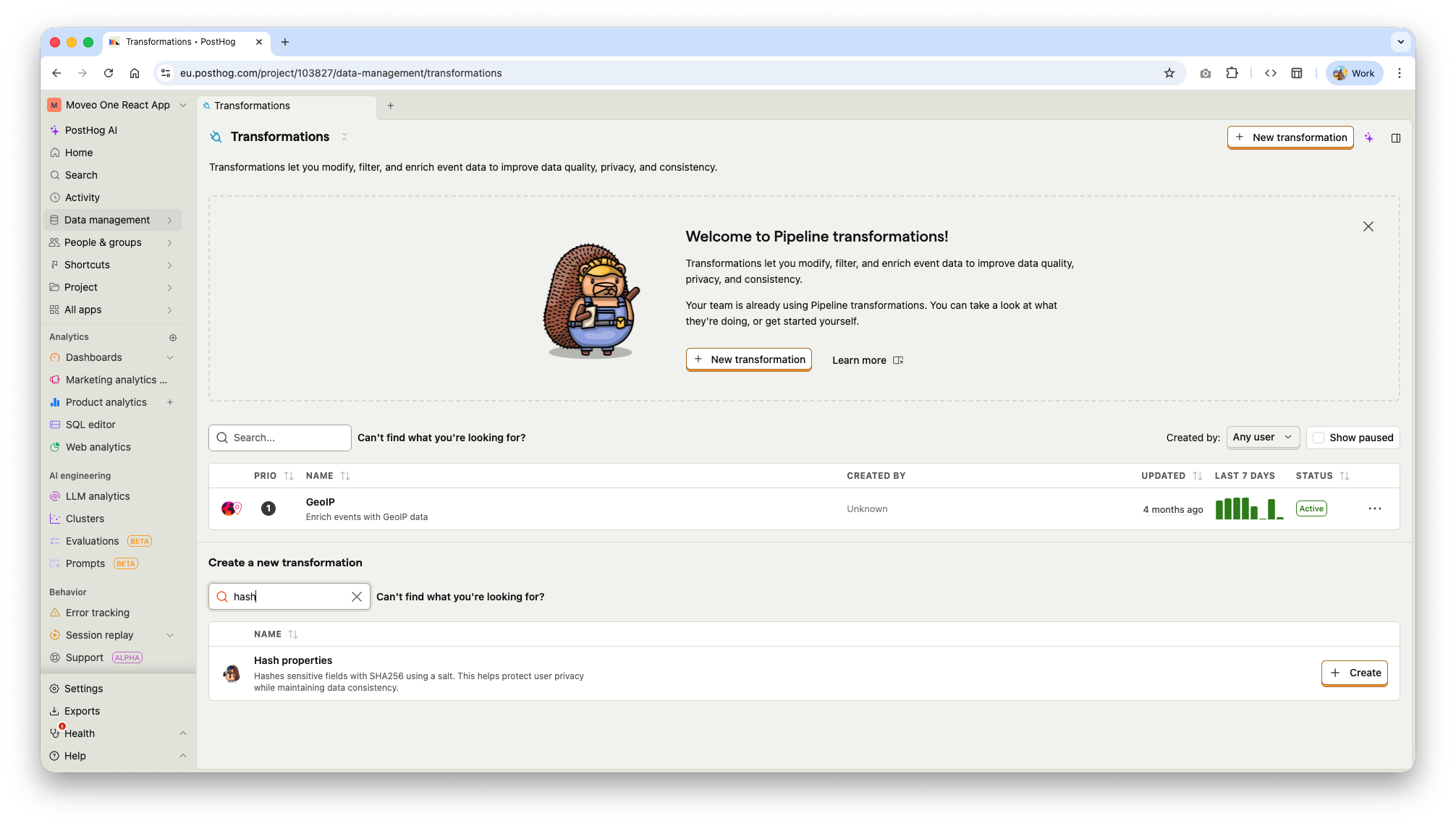Open Moveo One React App project switcher
Image resolution: width=1456 pixels, height=826 pixels.
117,105
